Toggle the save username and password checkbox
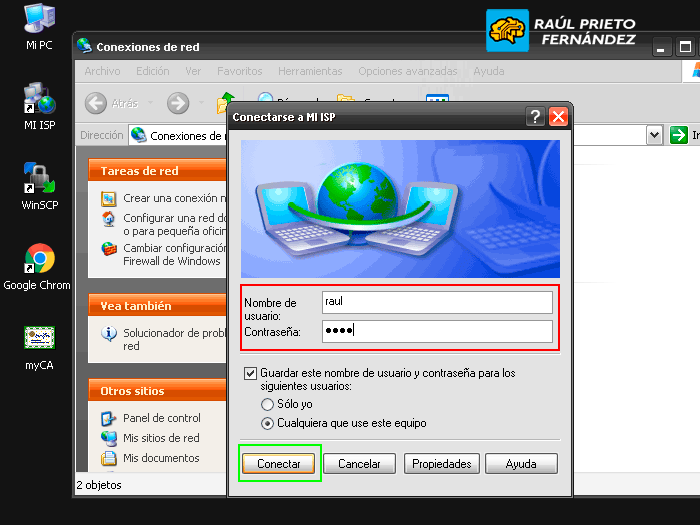The width and height of the screenshot is (700, 525). click(251, 373)
